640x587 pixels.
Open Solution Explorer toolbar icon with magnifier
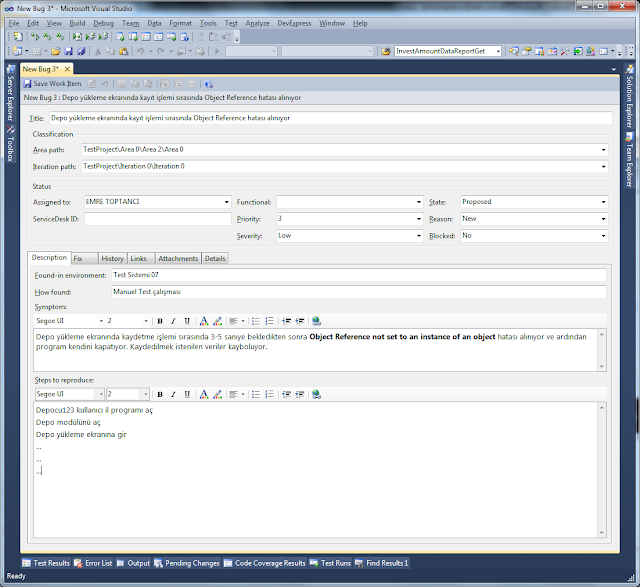pyautogui.click(x=514, y=51)
